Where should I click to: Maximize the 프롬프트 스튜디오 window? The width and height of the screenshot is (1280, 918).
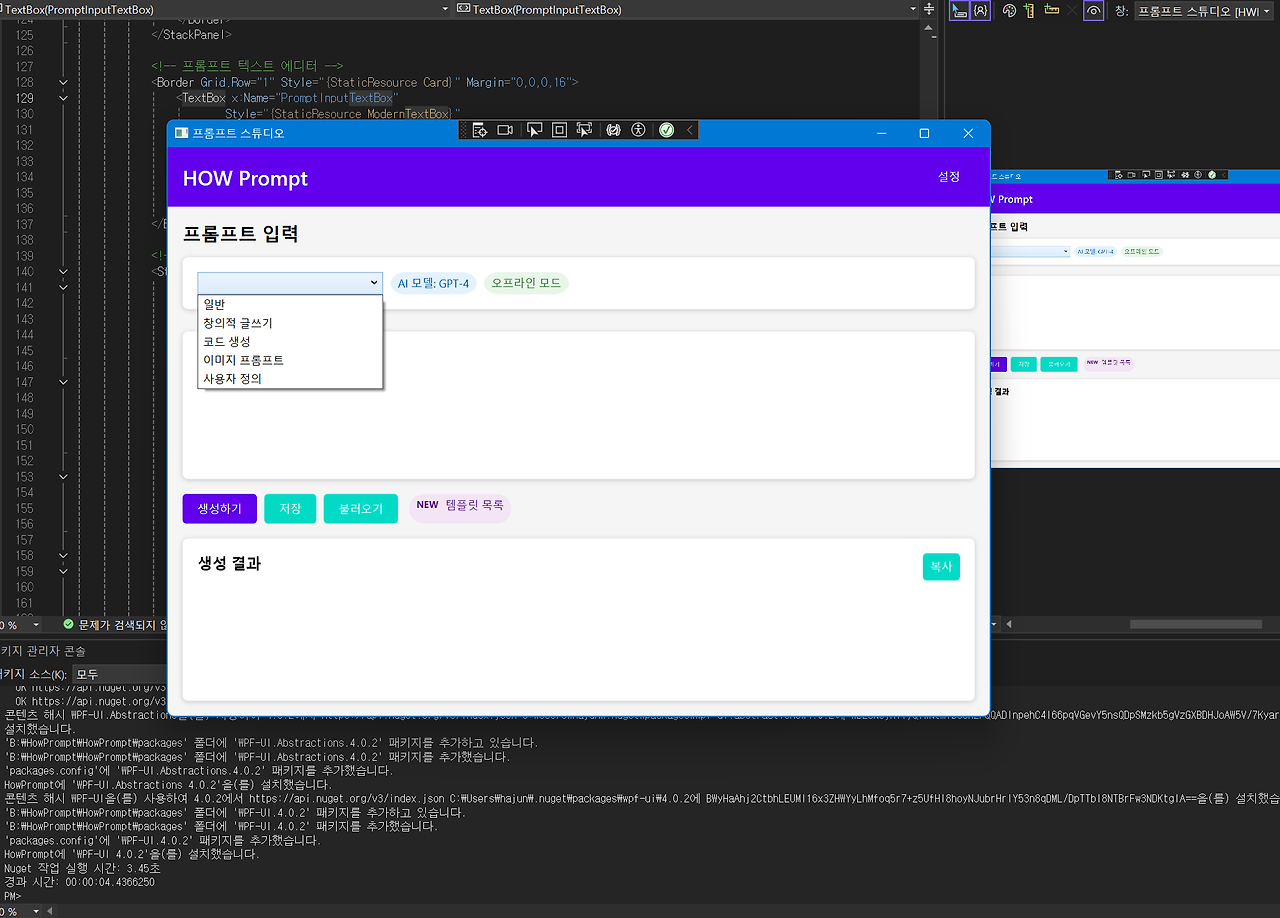(924, 133)
